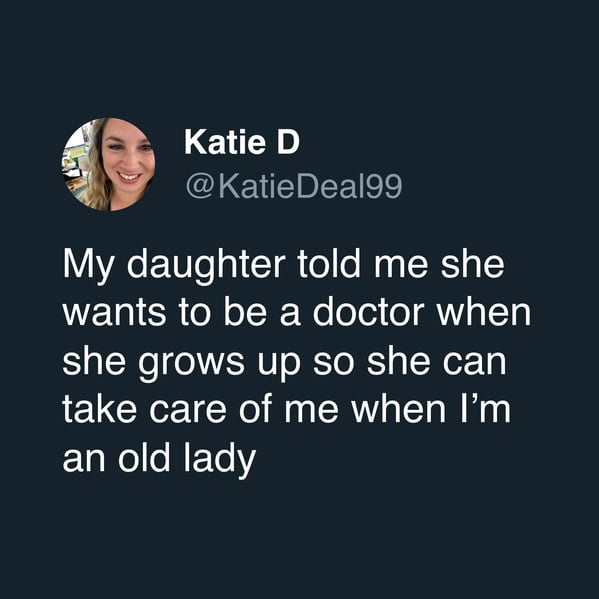
Task: Click the word 'grows' in the tweet
Action: click(x=191, y=366)
